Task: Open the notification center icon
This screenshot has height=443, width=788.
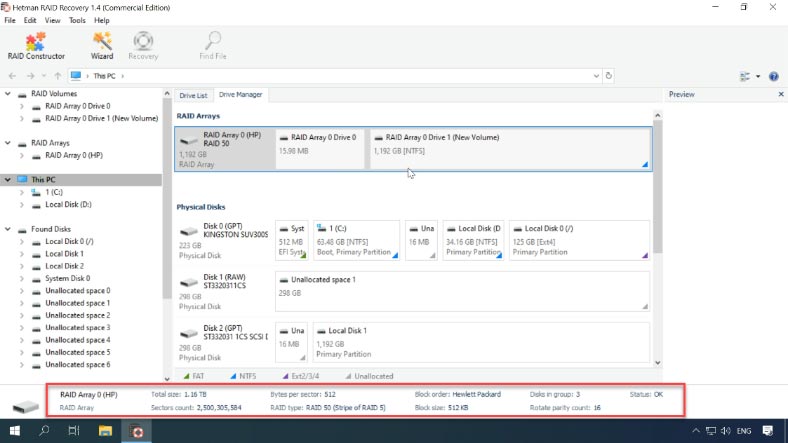Action: [767, 431]
